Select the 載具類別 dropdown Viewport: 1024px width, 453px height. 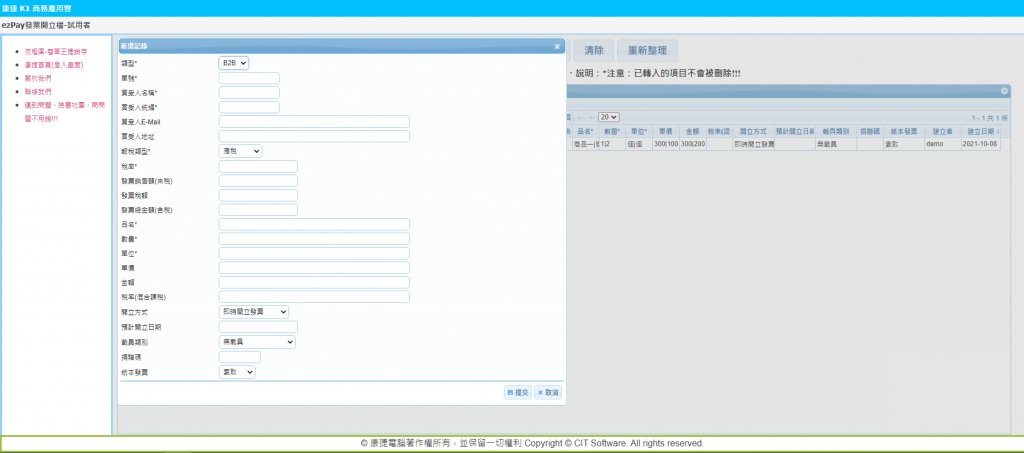pos(257,342)
